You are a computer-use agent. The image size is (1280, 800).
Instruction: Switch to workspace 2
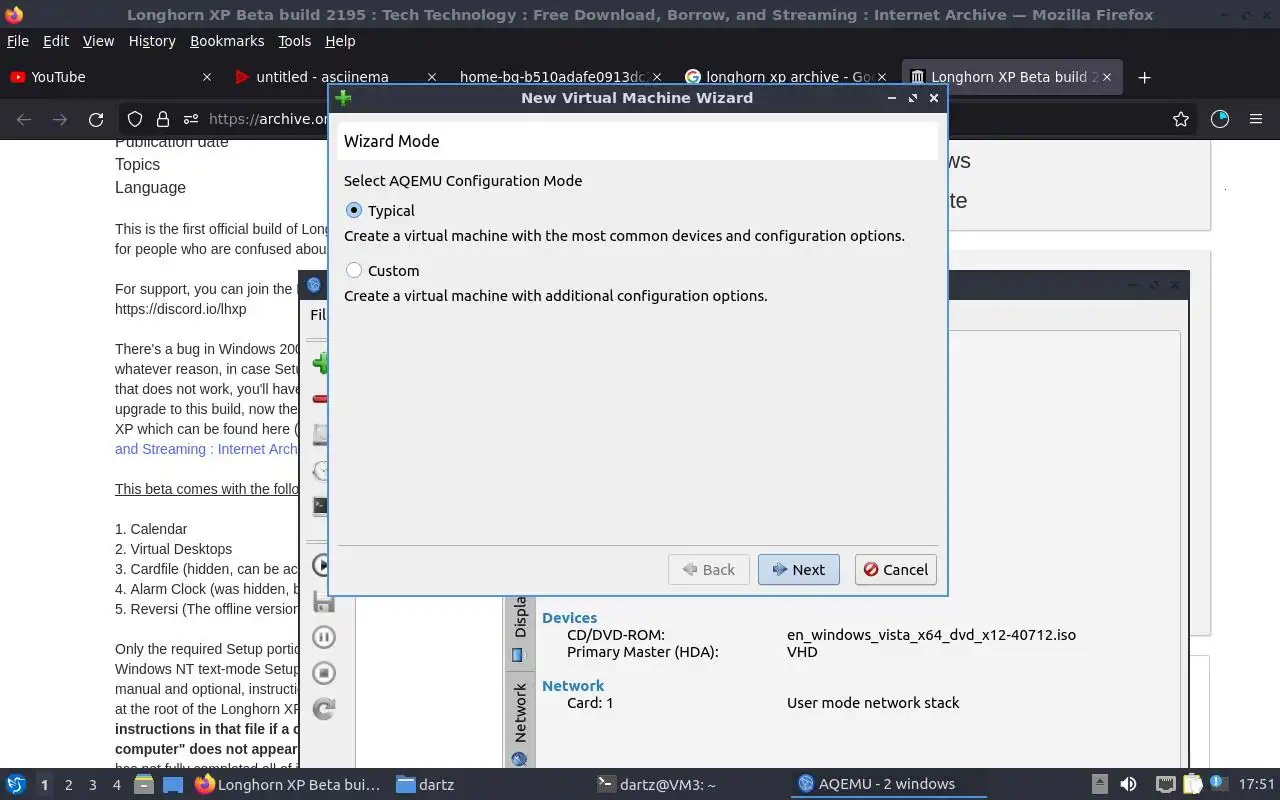[x=68, y=785]
